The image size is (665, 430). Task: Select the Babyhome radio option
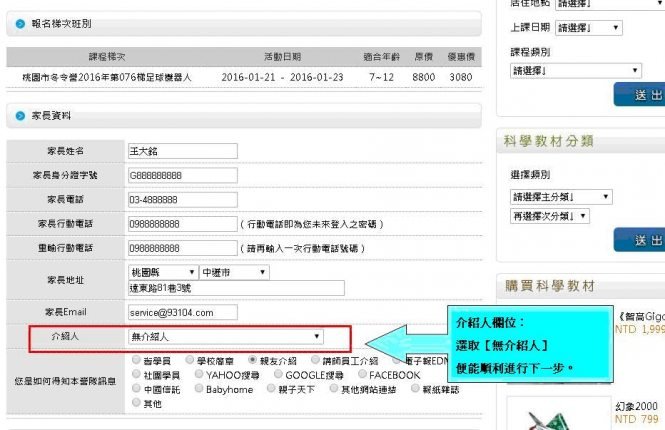(198, 388)
